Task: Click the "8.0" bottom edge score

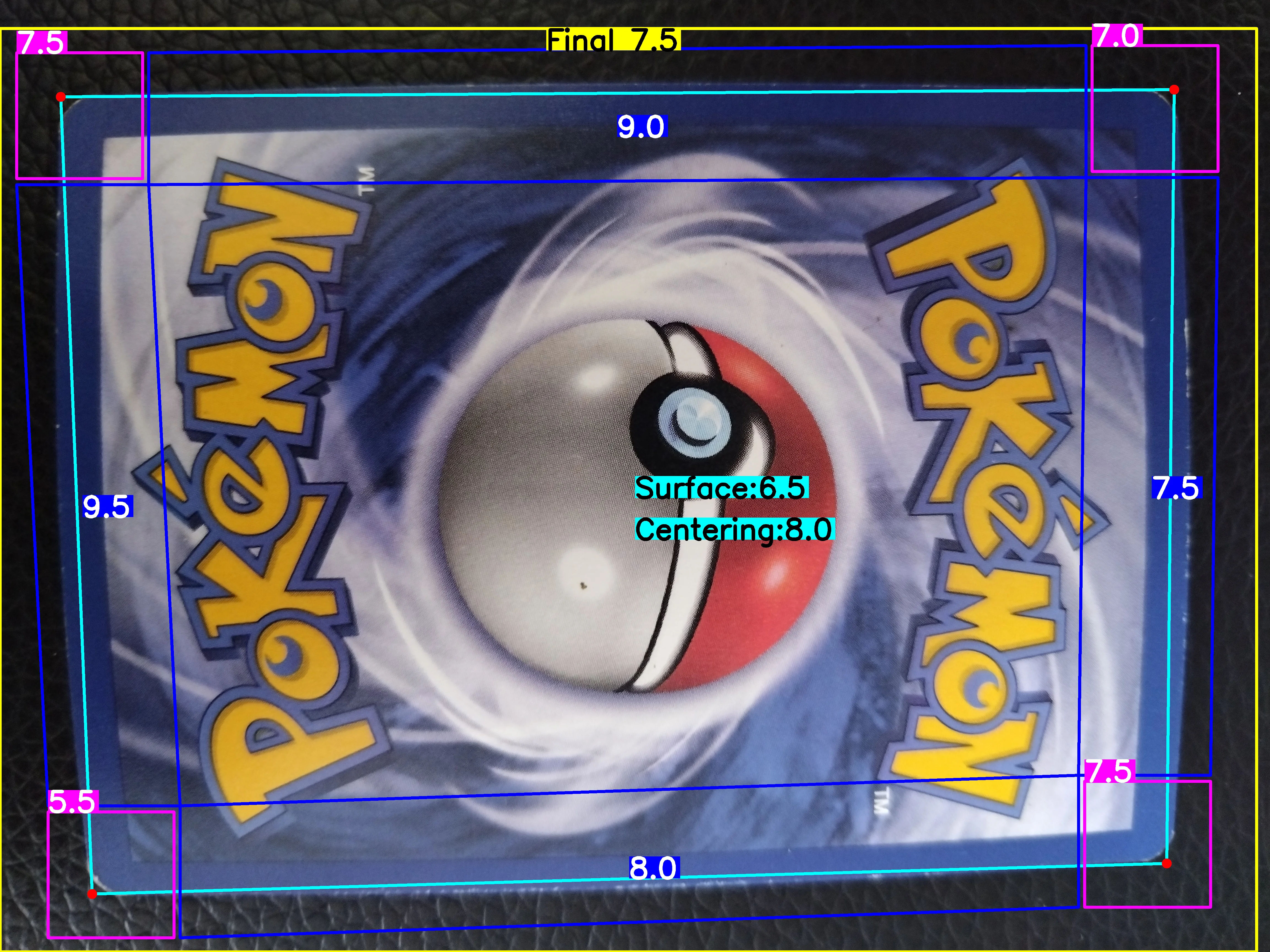Action: [x=655, y=868]
